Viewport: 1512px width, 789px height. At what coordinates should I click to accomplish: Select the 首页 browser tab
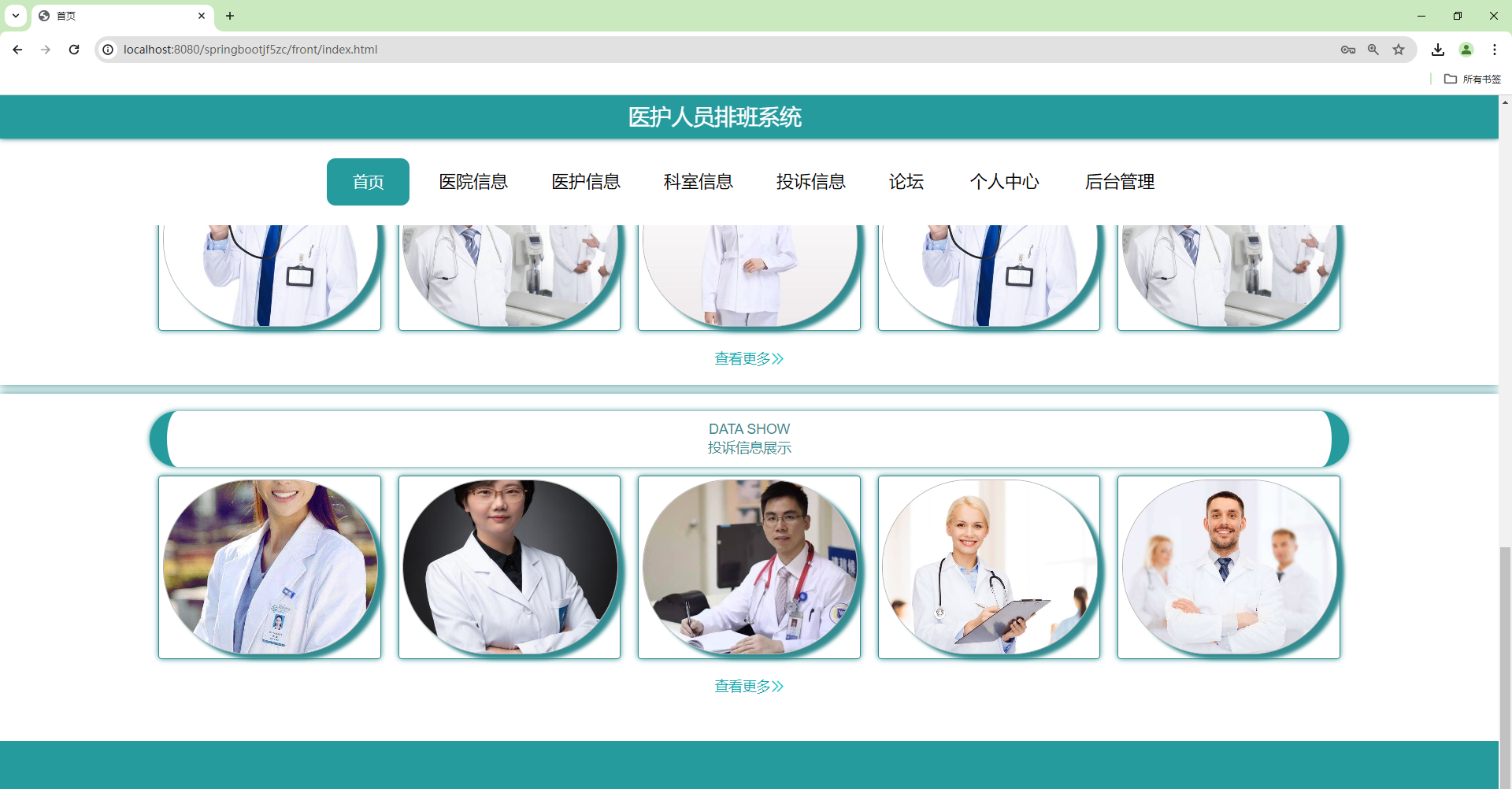coord(122,16)
